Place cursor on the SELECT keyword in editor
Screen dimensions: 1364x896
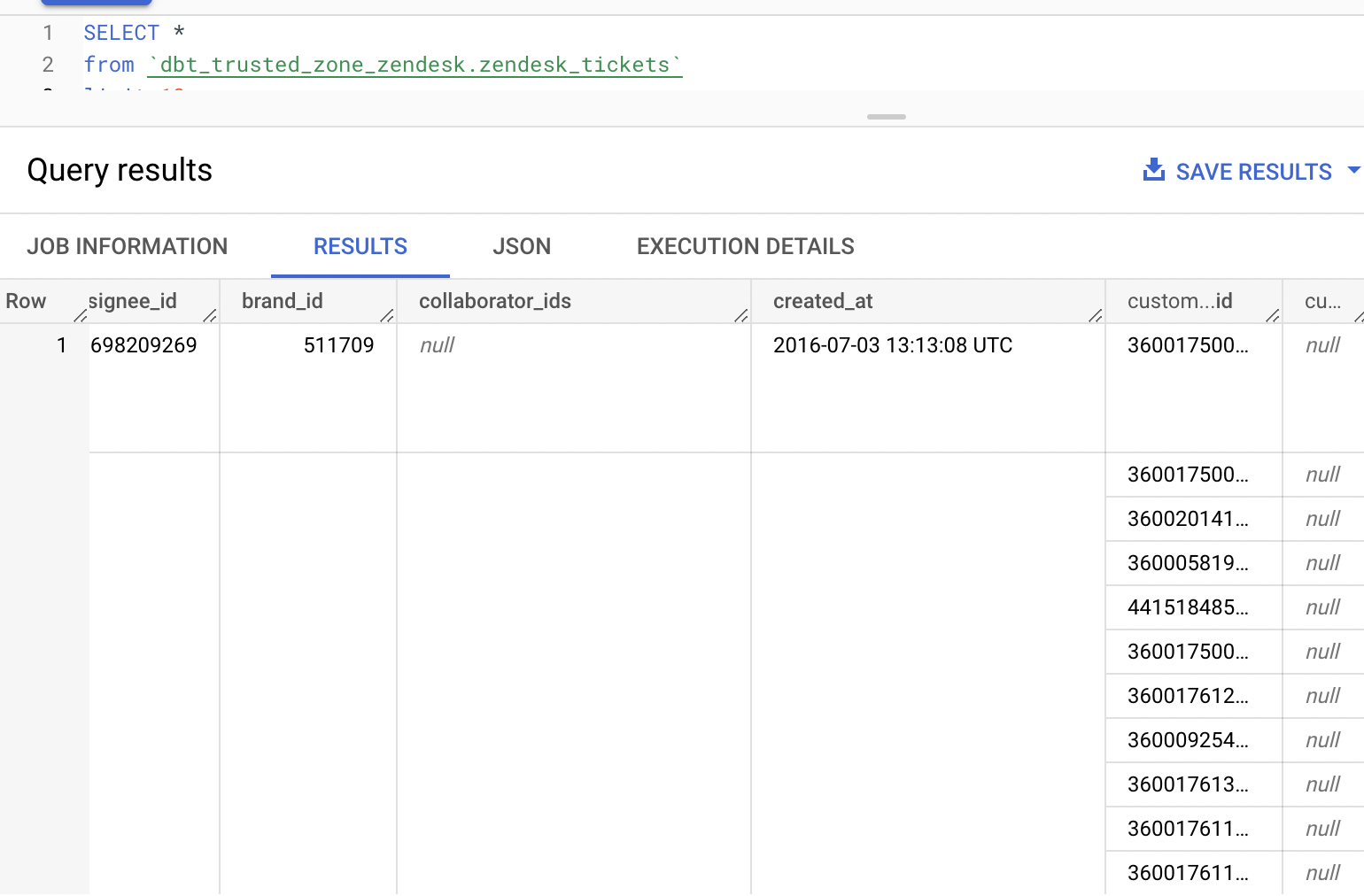click(121, 33)
